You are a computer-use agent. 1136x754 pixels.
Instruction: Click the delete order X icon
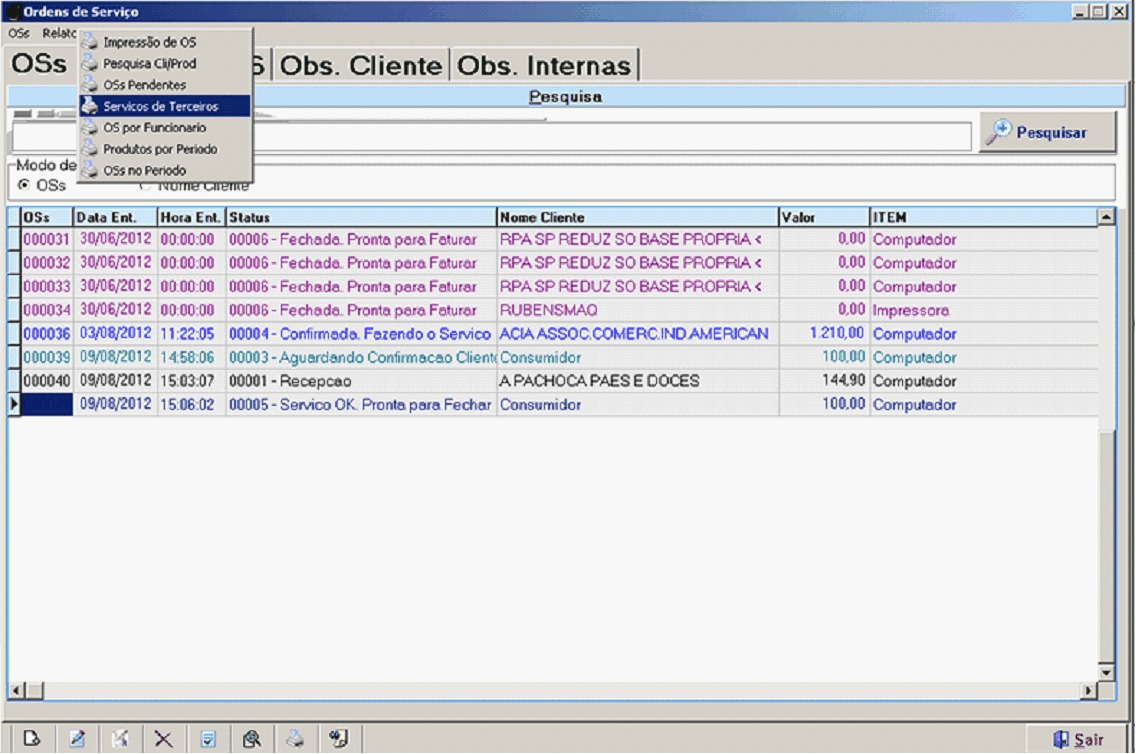click(163, 739)
